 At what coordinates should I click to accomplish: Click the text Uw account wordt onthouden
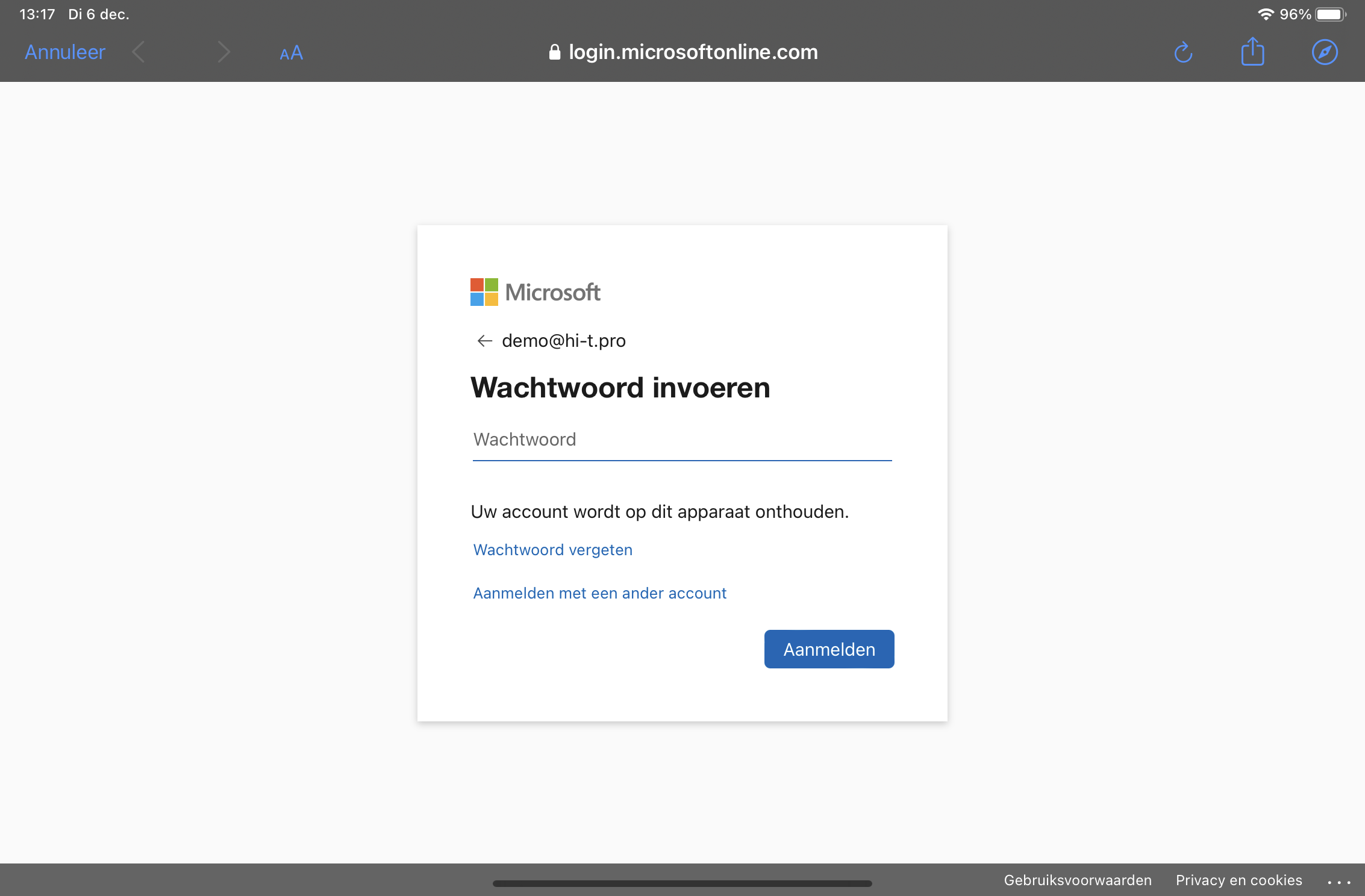tap(660, 512)
